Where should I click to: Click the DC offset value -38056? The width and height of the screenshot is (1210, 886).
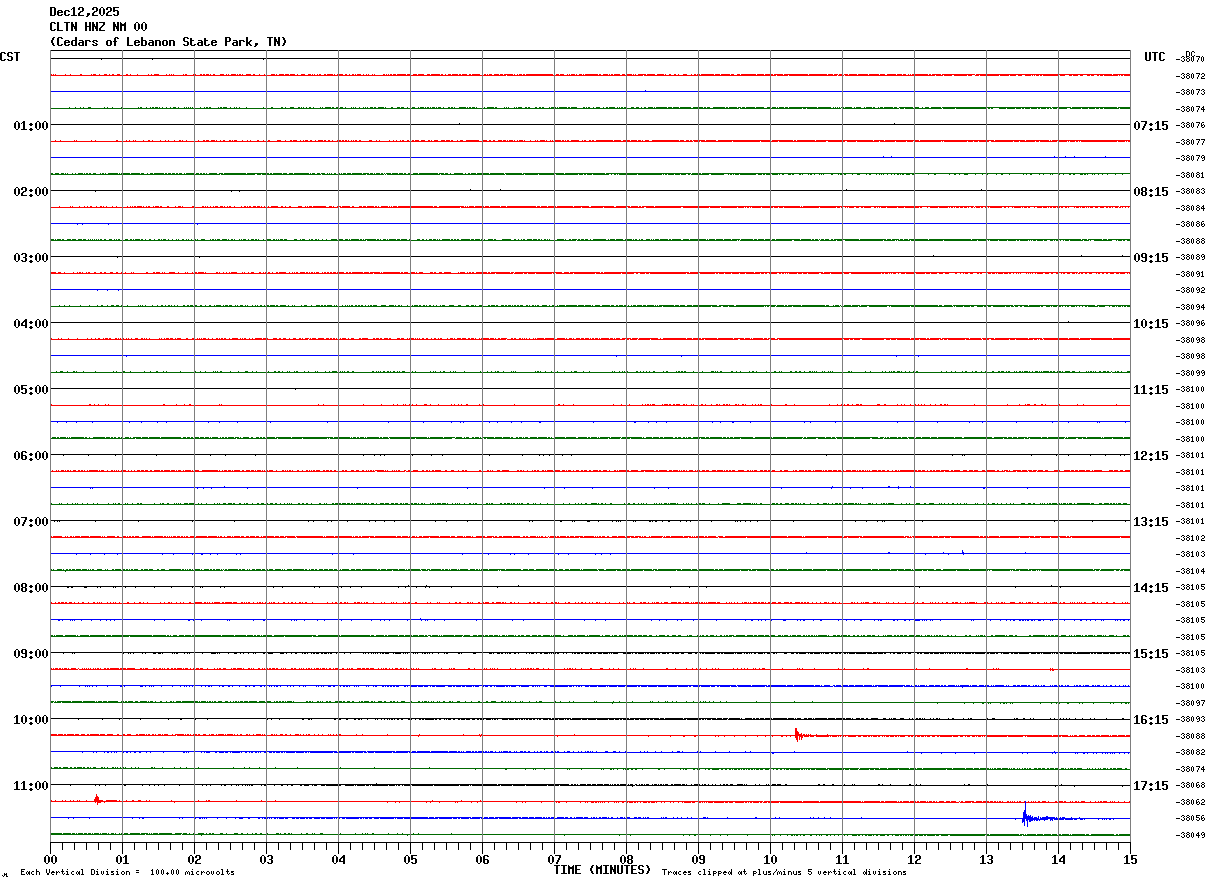[1191, 818]
